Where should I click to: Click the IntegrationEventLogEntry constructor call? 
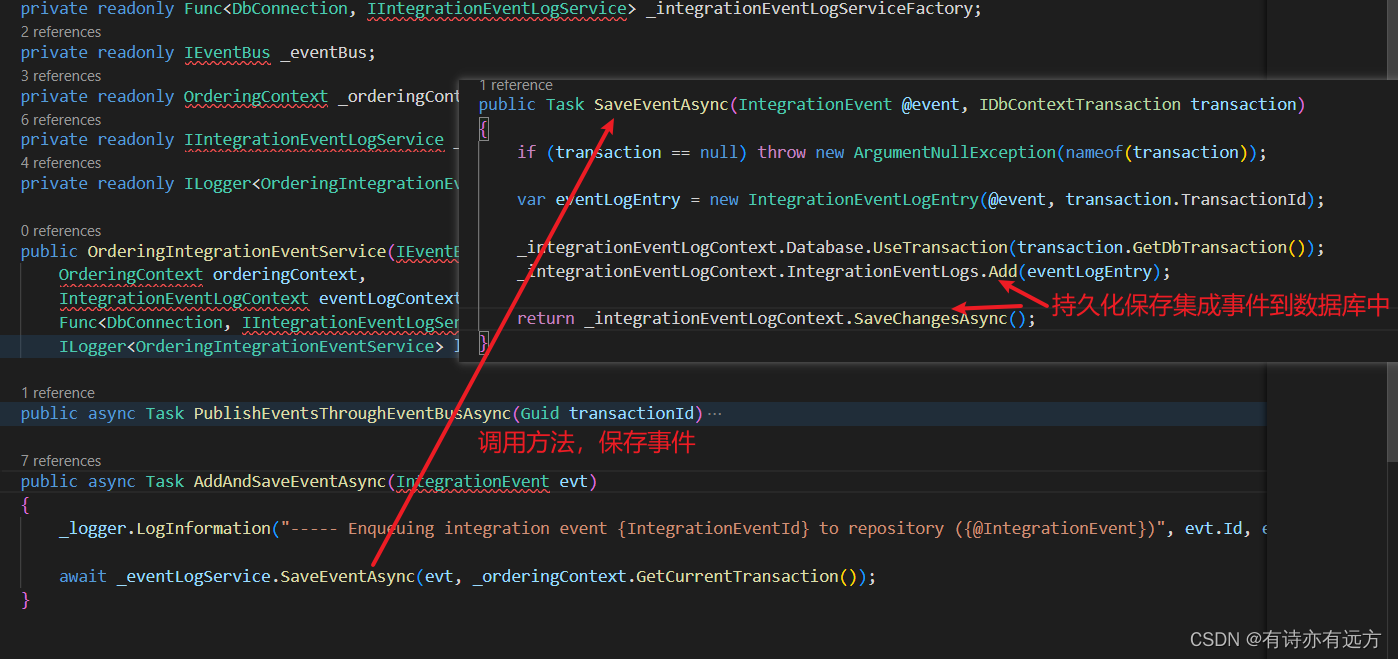pos(863,199)
